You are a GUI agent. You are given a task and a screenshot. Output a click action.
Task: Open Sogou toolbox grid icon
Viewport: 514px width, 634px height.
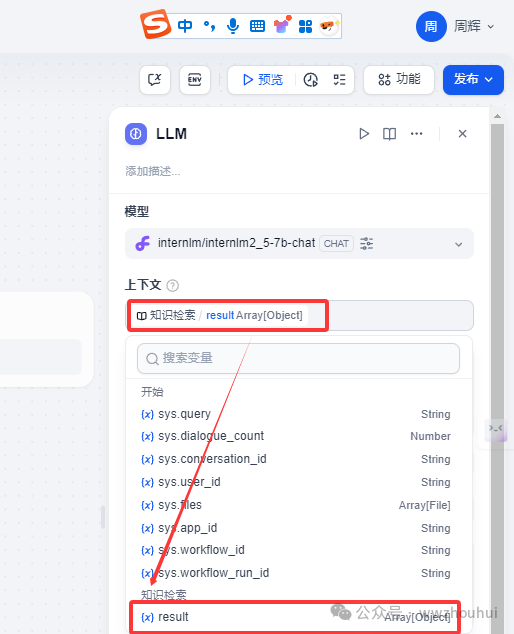point(305,26)
